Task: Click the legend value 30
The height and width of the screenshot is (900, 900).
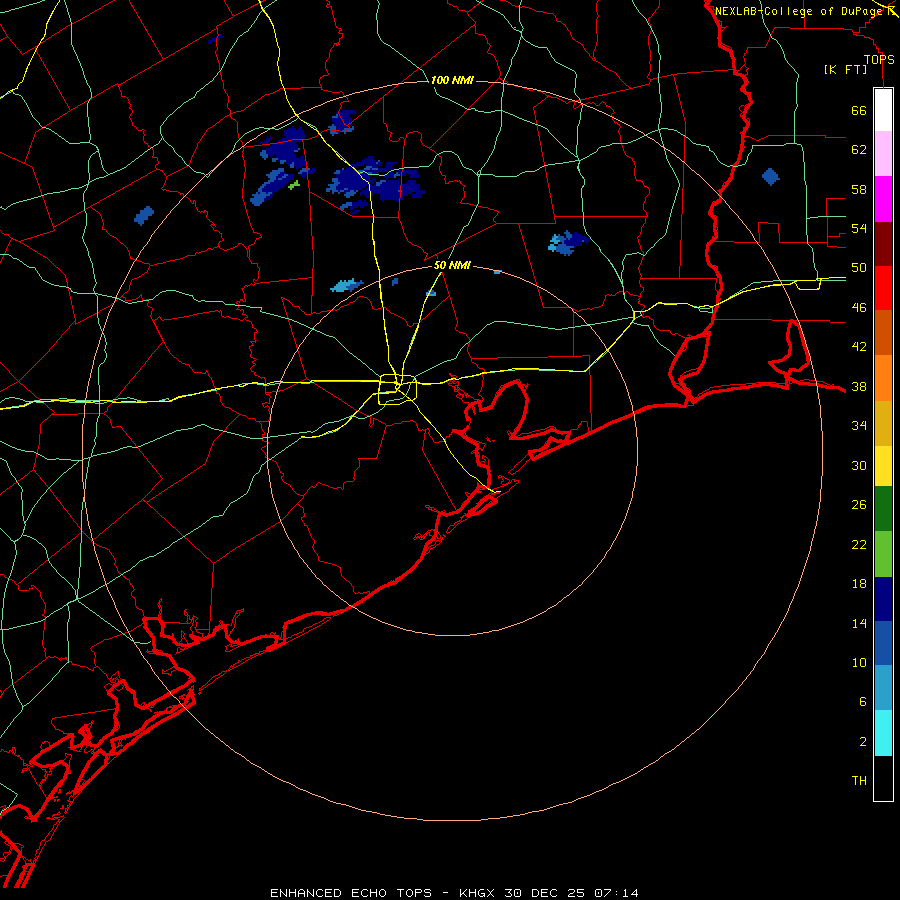Action: 859,465
